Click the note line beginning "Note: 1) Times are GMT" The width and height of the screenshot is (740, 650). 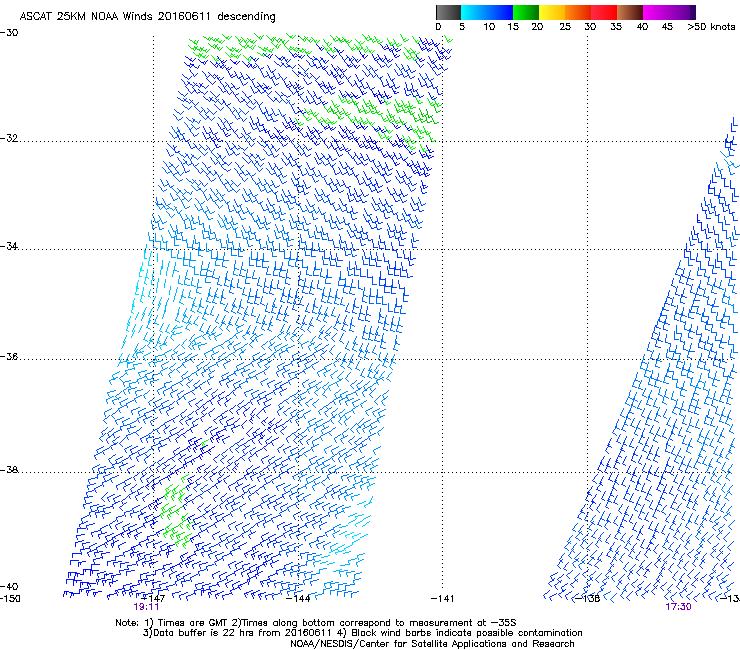pyautogui.click(x=316, y=623)
